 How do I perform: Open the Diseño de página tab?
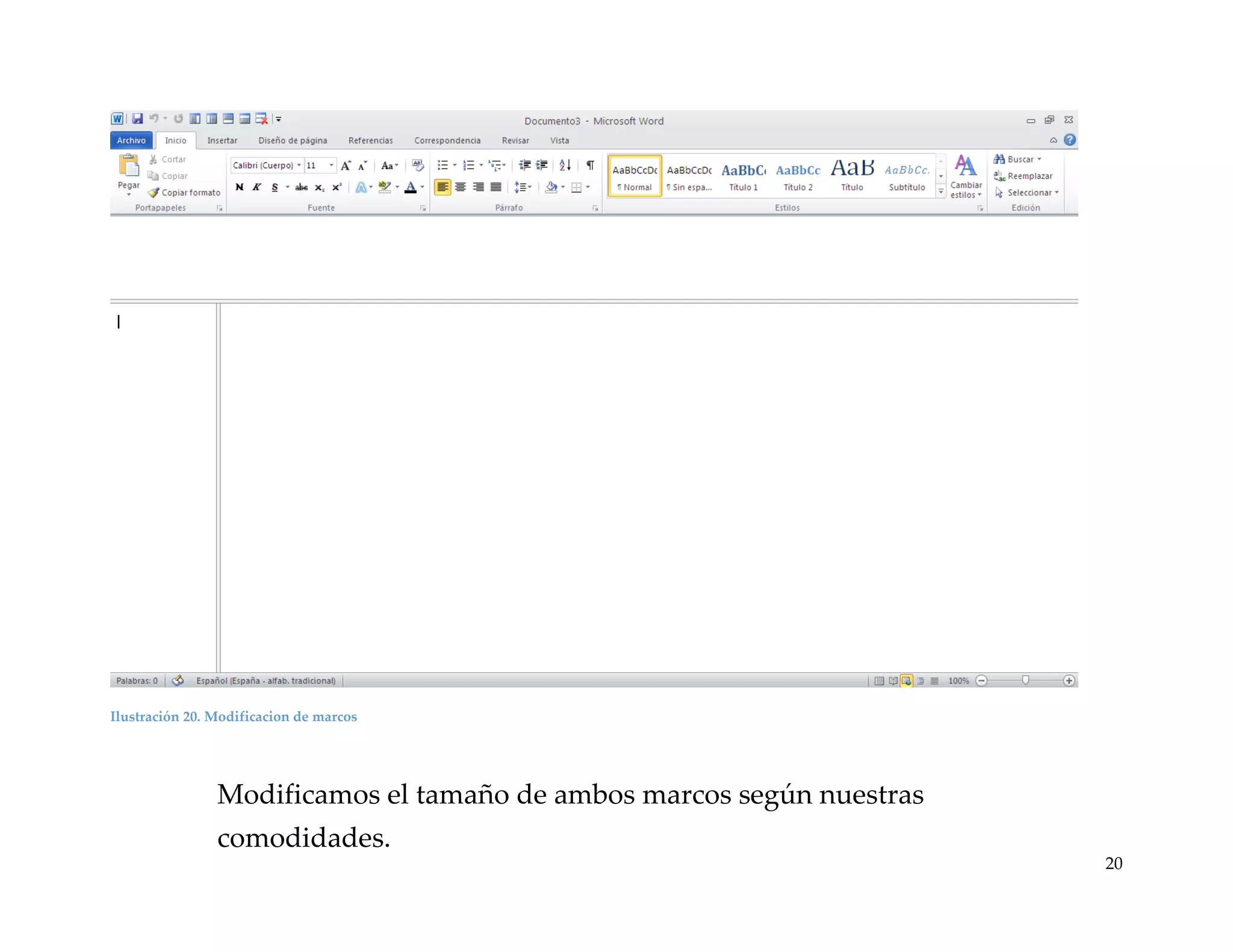pos(293,140)
